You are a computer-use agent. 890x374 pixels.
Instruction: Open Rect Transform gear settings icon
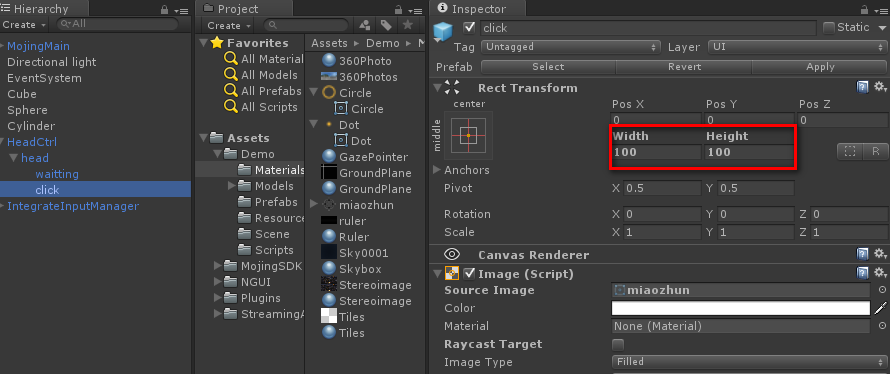pyautogui.click(x=879, y=87)
